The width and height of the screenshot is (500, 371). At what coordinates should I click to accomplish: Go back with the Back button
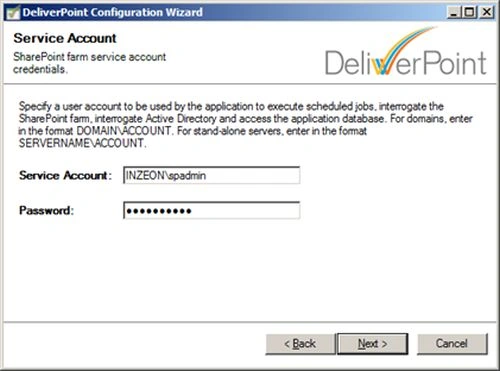point(300,344)
